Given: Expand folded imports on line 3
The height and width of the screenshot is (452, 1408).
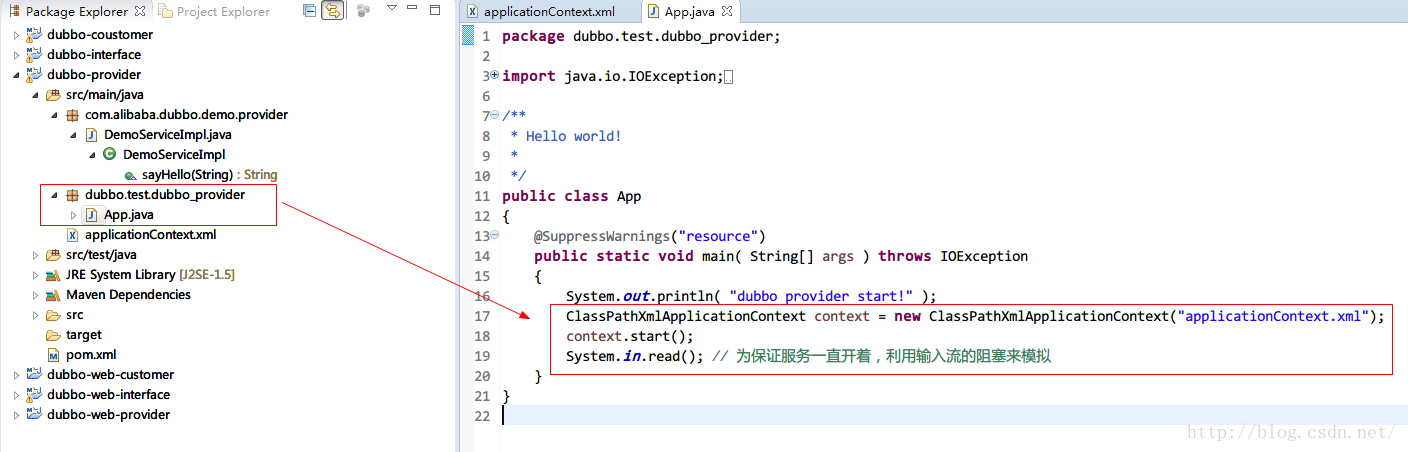Looking at the screenshot, I should click(x=494, y=76).
